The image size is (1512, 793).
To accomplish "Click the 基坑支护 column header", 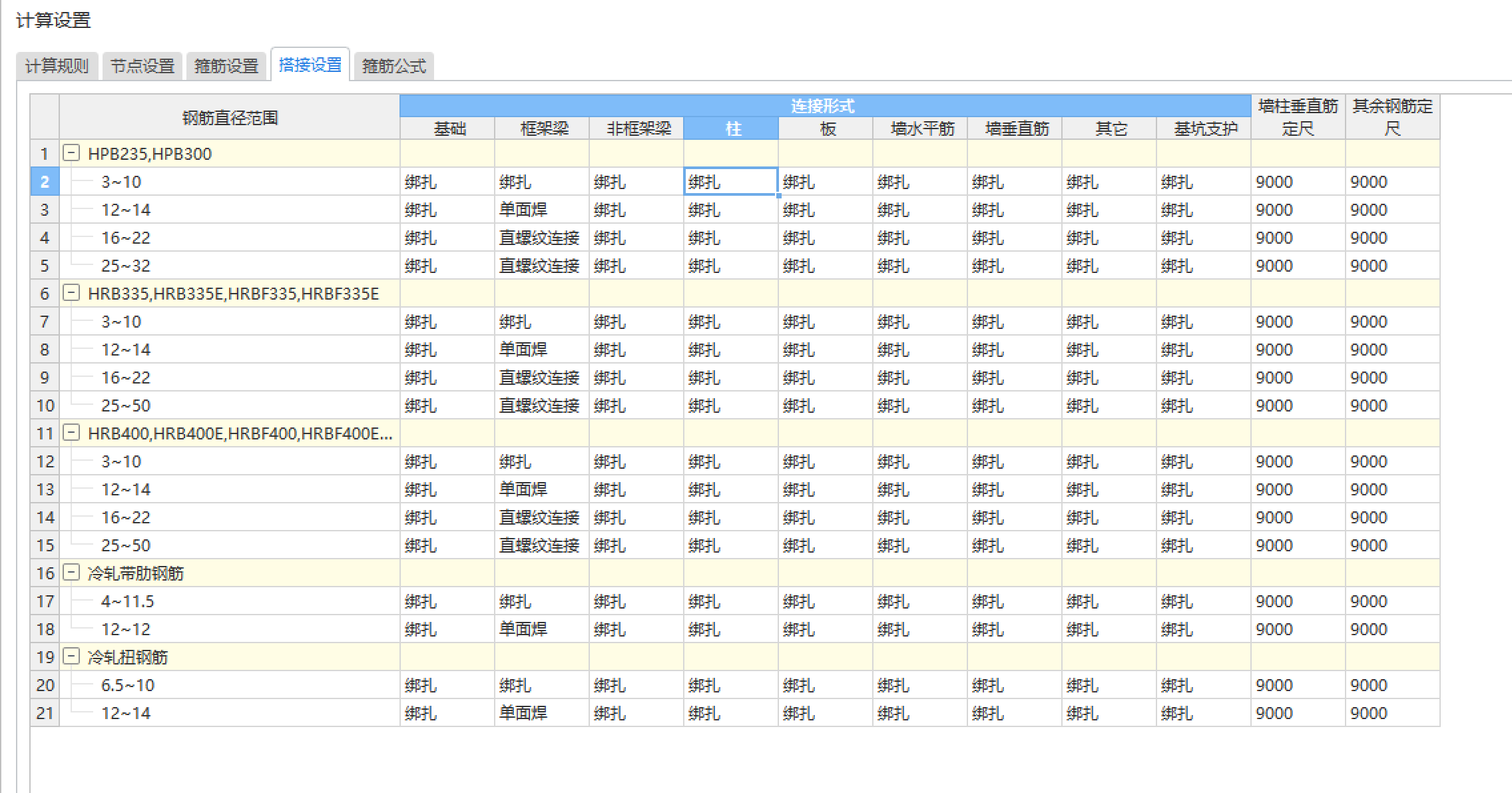I will point(1205,129).
